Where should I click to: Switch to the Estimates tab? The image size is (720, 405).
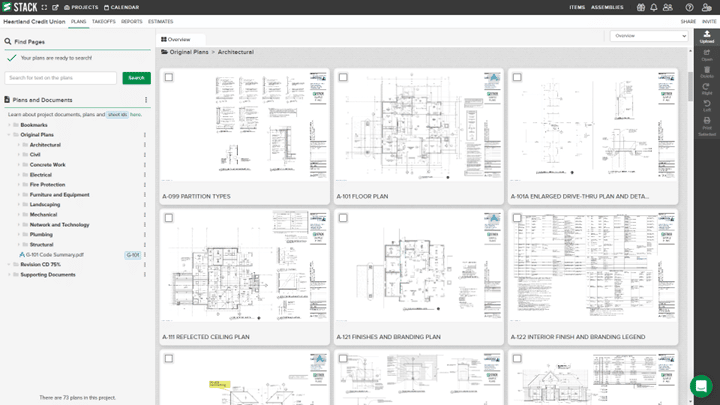click(161, 22)
